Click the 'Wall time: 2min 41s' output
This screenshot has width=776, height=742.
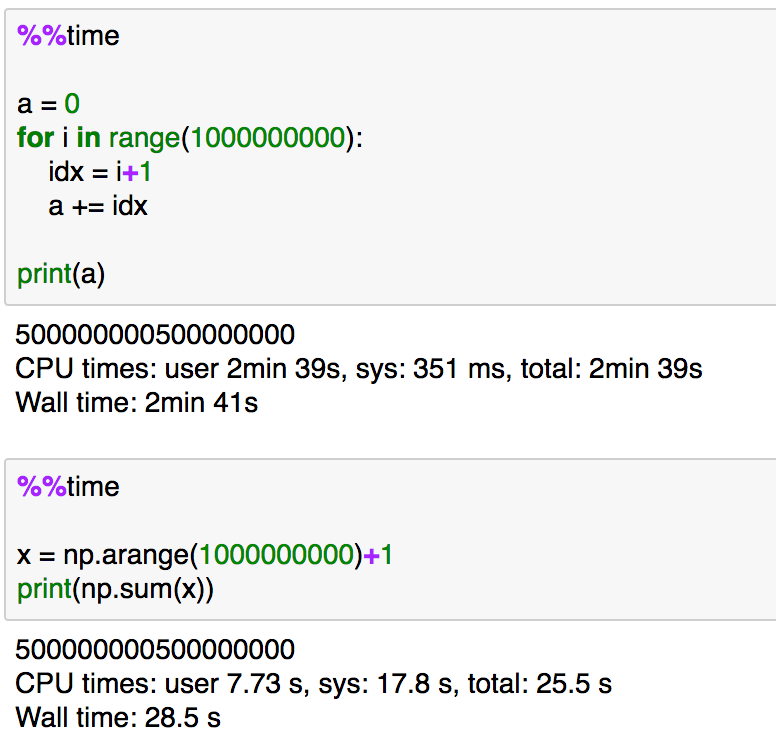coord(137,403)
